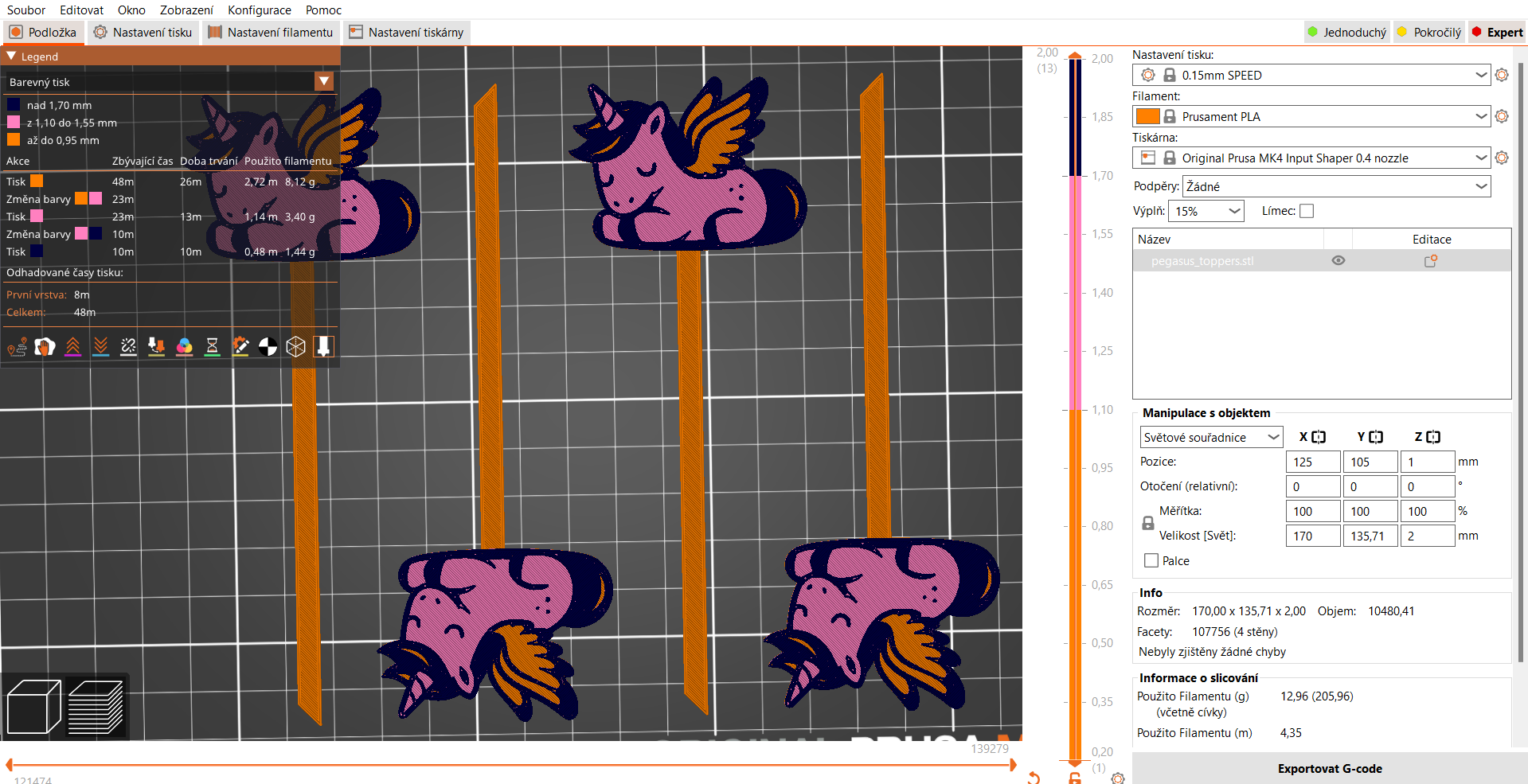Screen dimensions: 1528x784
Task: Open the Soubor menu
Action: (x=26, y=10)
